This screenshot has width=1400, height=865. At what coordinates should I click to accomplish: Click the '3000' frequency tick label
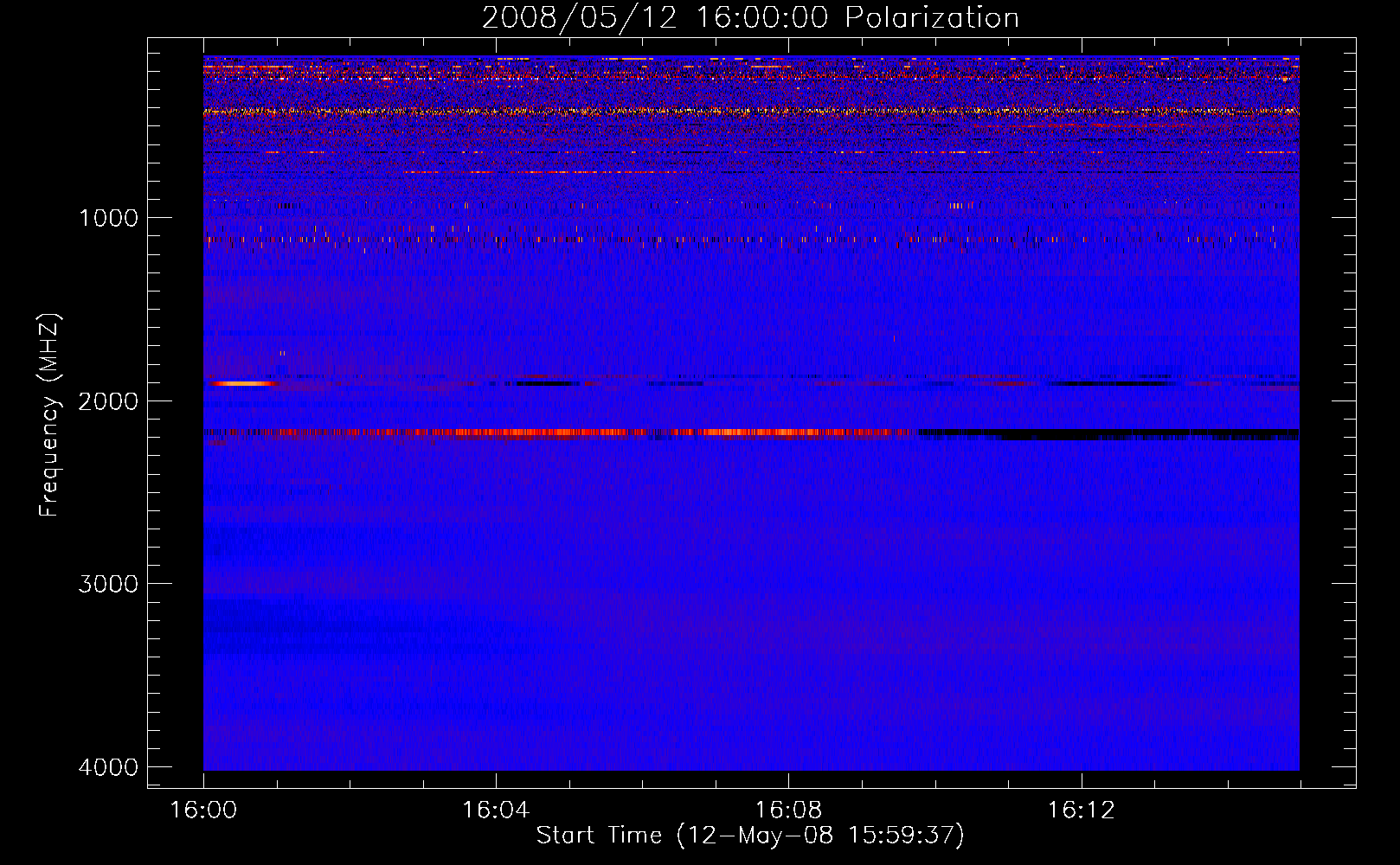(x=109, y=584)
